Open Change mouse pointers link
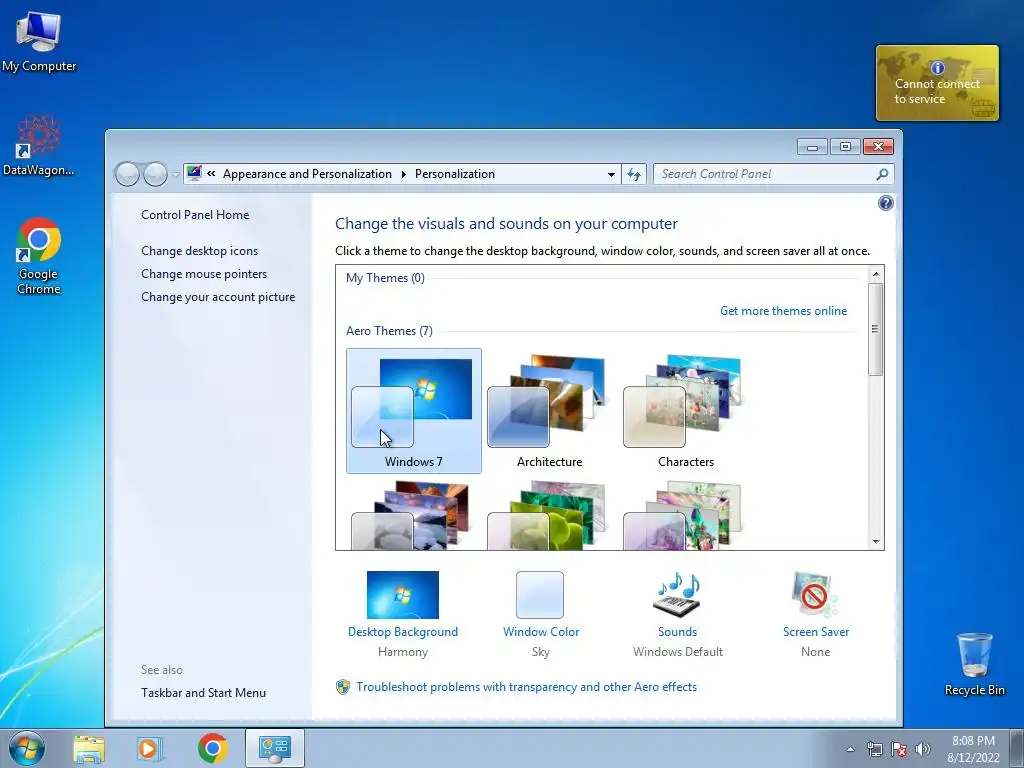The height and width of the screenshot is (768, 1024). (x=204, y=274)
